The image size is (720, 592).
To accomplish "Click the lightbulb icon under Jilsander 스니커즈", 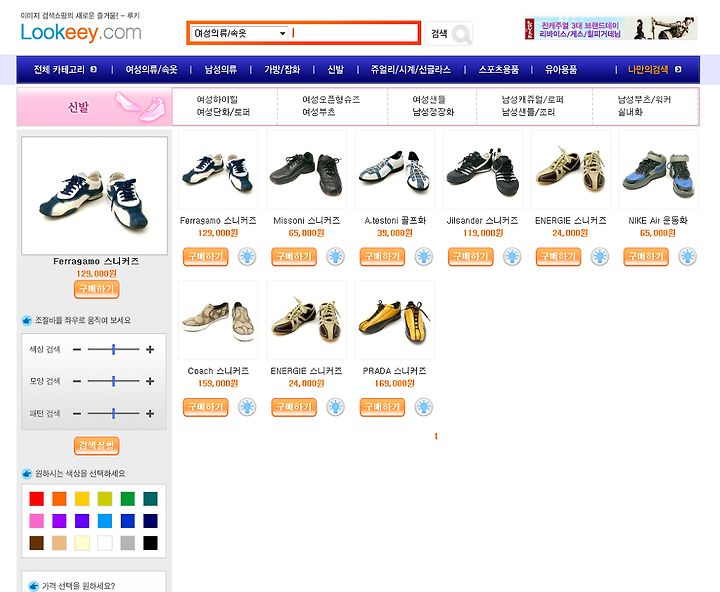I will tap(512, 257).
